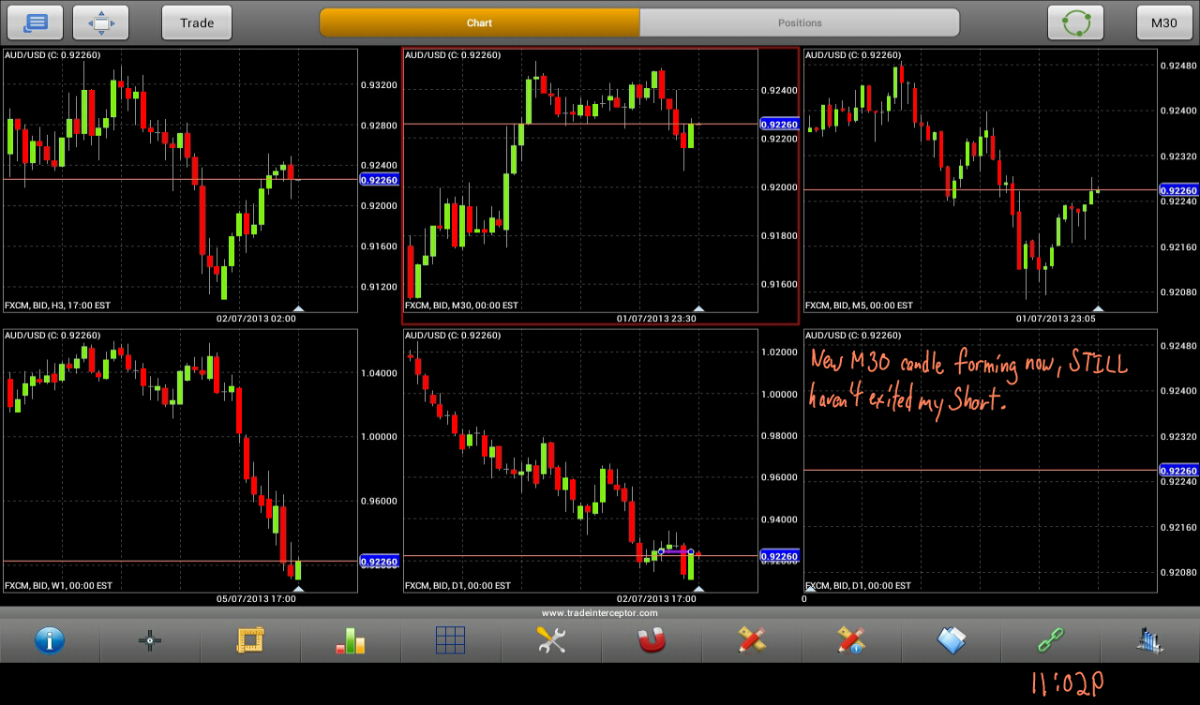Click the 01/07/2013 23:30 date label
Screen dimensions: 1200x705
click(657, 319)
